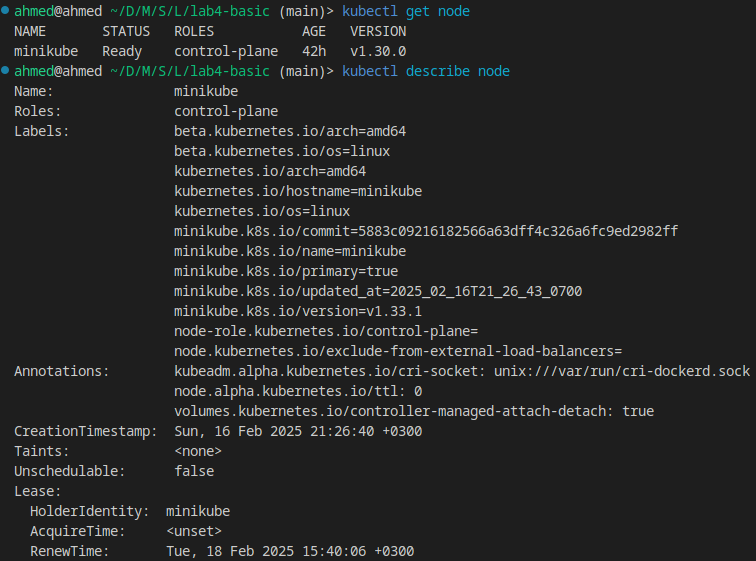The height and width of the screenshot is (561, 756).
Task: Click the Unschedulable false value
Action: coord(194,471)
